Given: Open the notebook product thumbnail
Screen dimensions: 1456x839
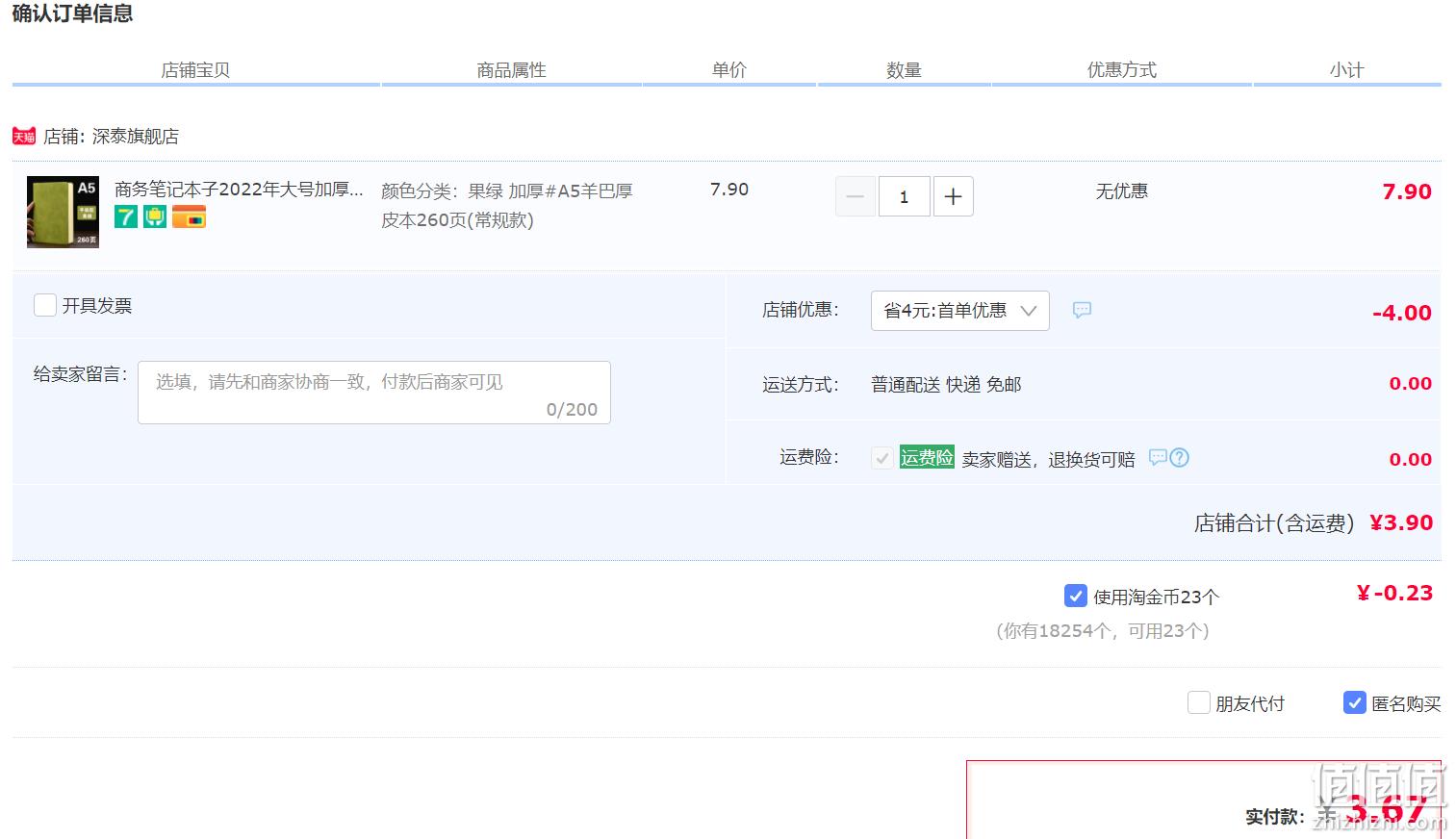Looking at the screenshot, I should tap(63, 212).
